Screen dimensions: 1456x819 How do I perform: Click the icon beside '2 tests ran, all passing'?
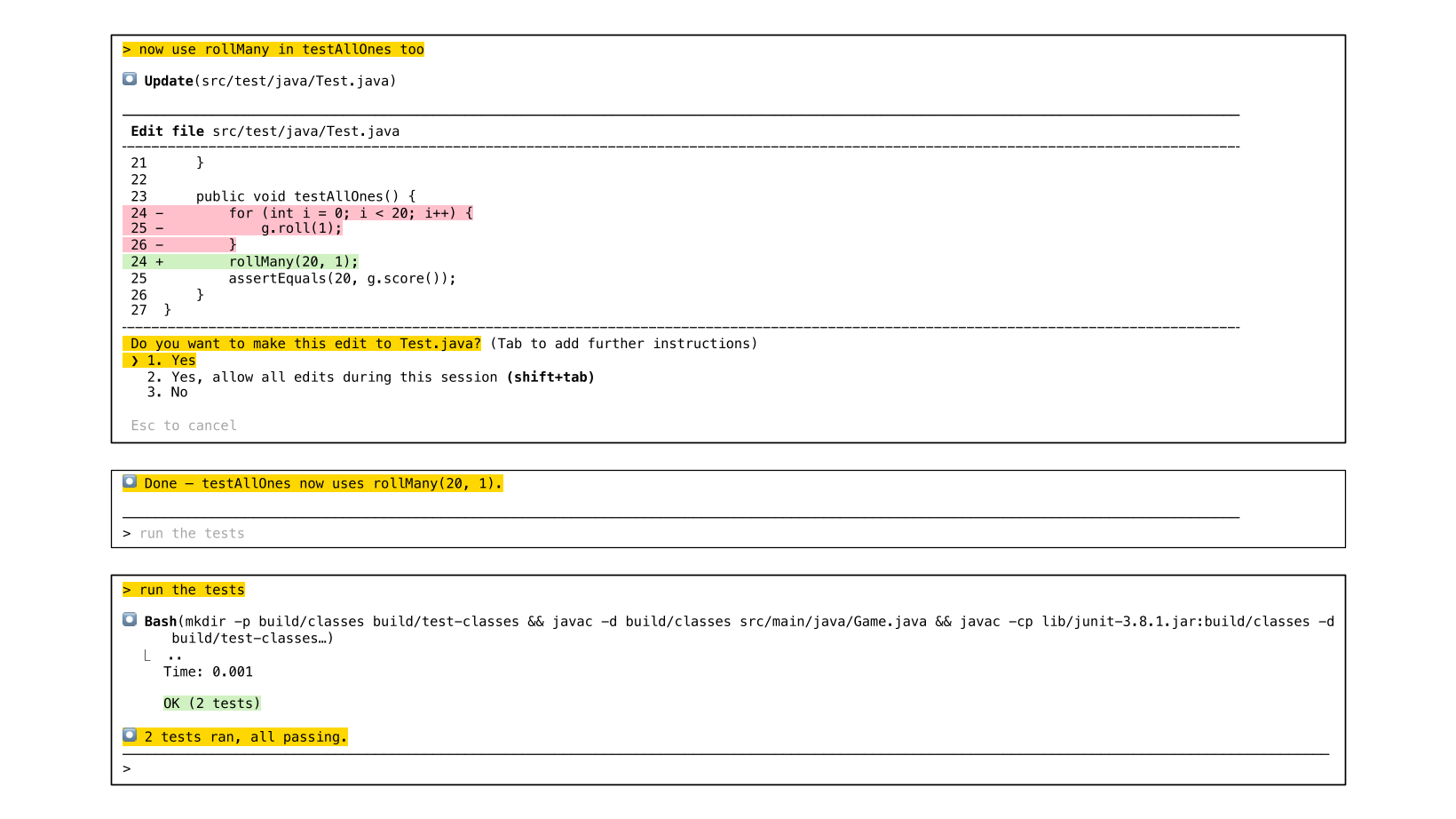click(x=130, y=736)
